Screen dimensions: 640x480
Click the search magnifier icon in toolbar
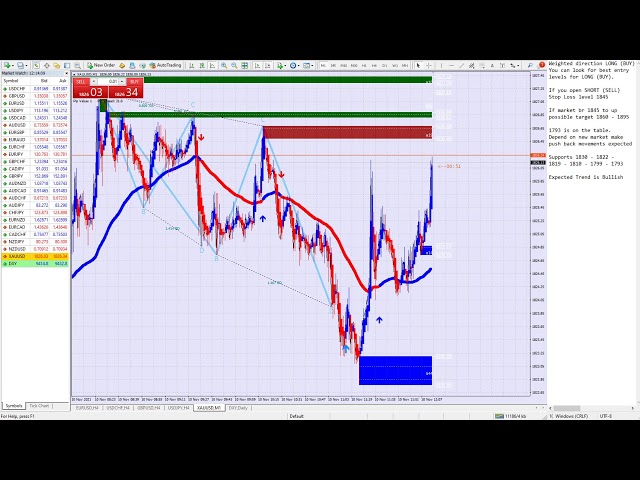(530, 65)
